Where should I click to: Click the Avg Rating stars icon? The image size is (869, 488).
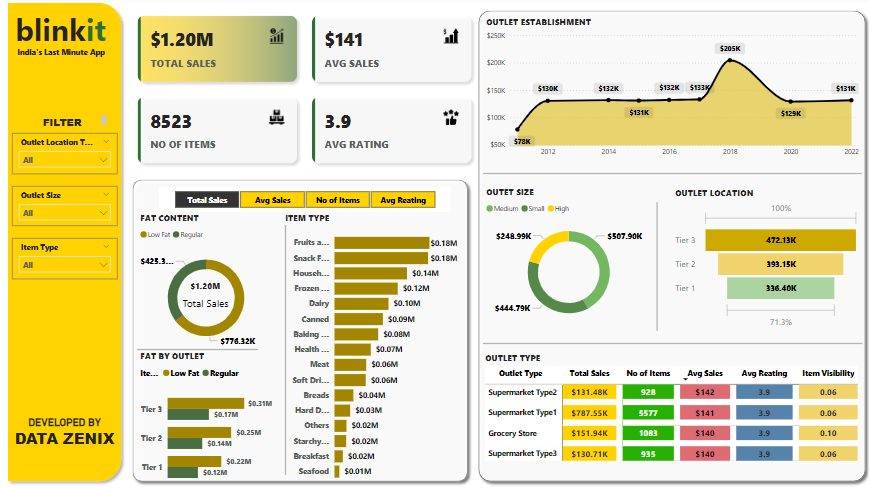(451, 117)
